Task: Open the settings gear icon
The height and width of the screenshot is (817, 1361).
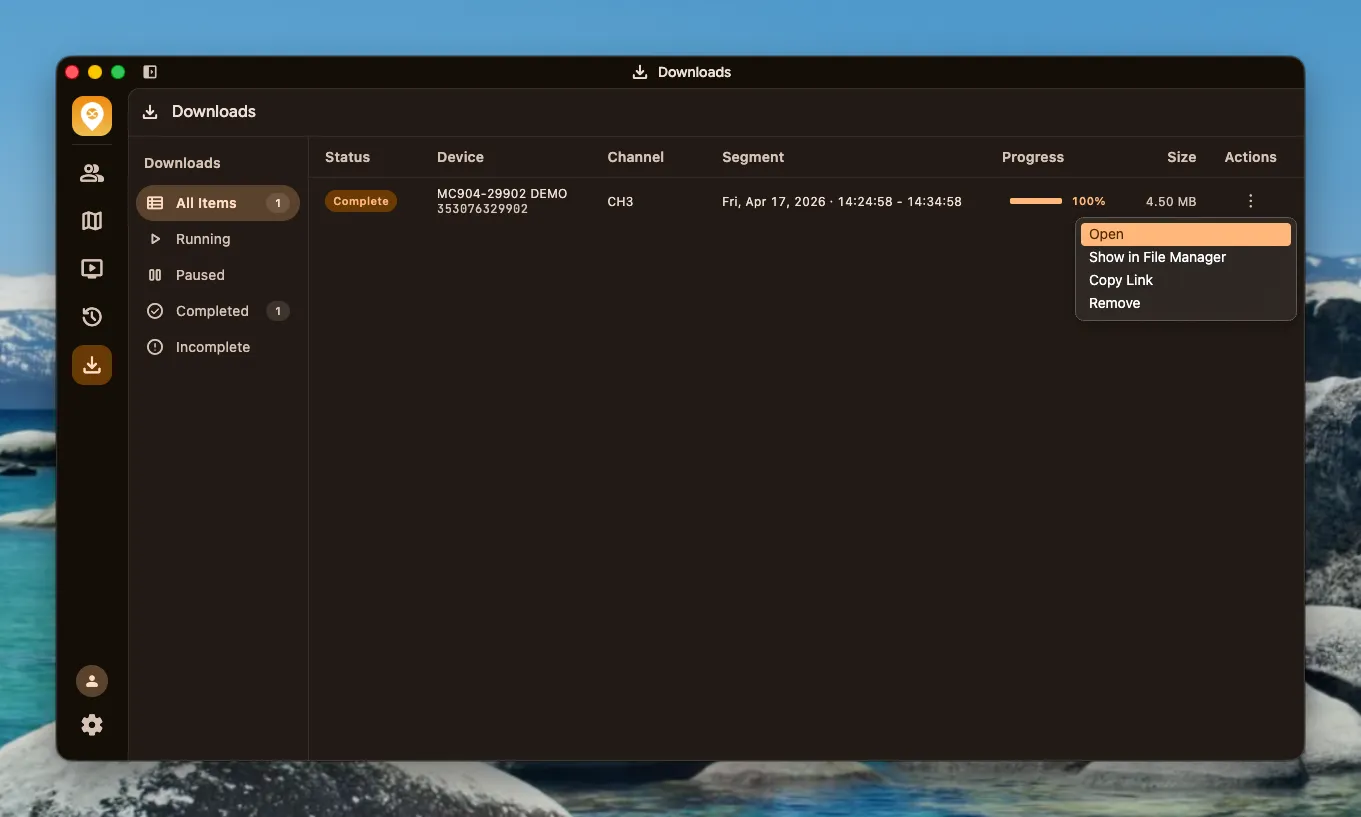Action: click(x=92, y=725)
